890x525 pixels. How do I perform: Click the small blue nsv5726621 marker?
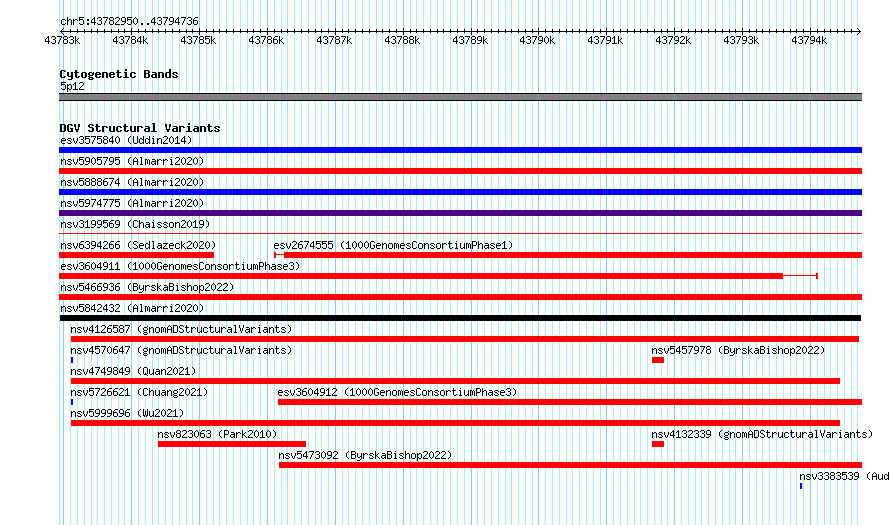click(x=72, y=402)
